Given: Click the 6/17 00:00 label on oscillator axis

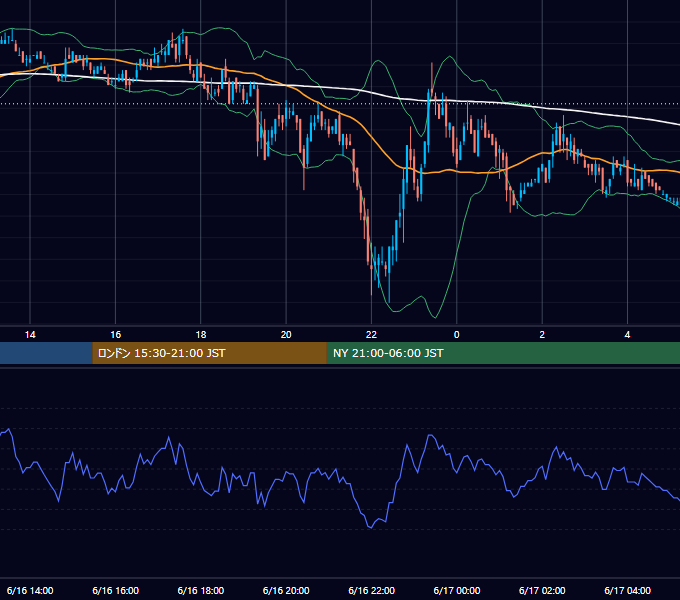Looking at the screenshot, I should [x=457, y=590].
